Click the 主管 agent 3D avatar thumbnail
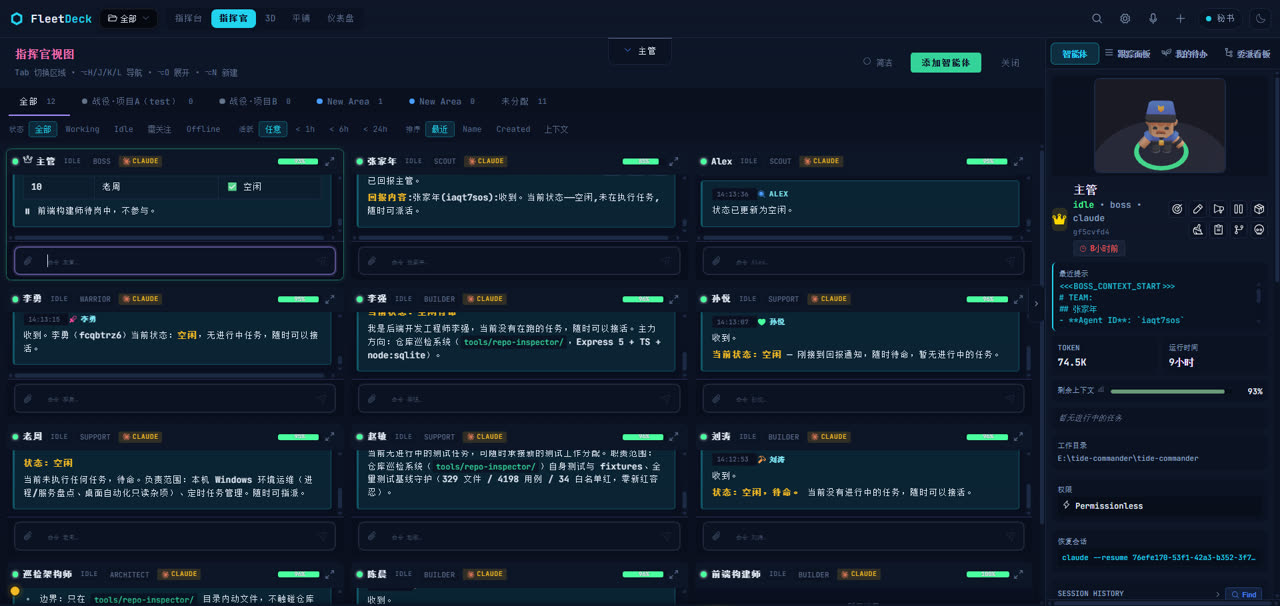 pos(1159,125)
